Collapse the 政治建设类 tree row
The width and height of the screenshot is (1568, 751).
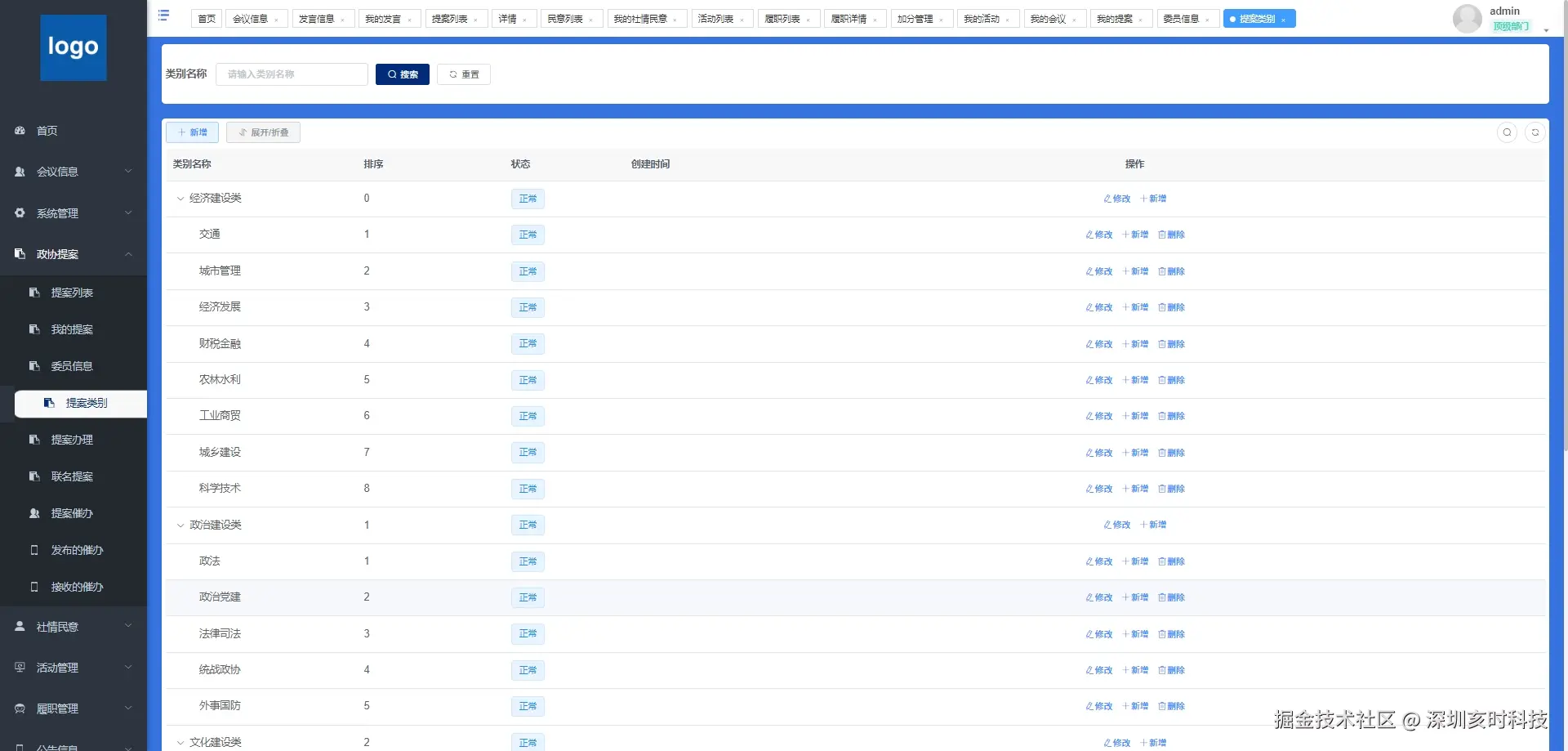180,525
